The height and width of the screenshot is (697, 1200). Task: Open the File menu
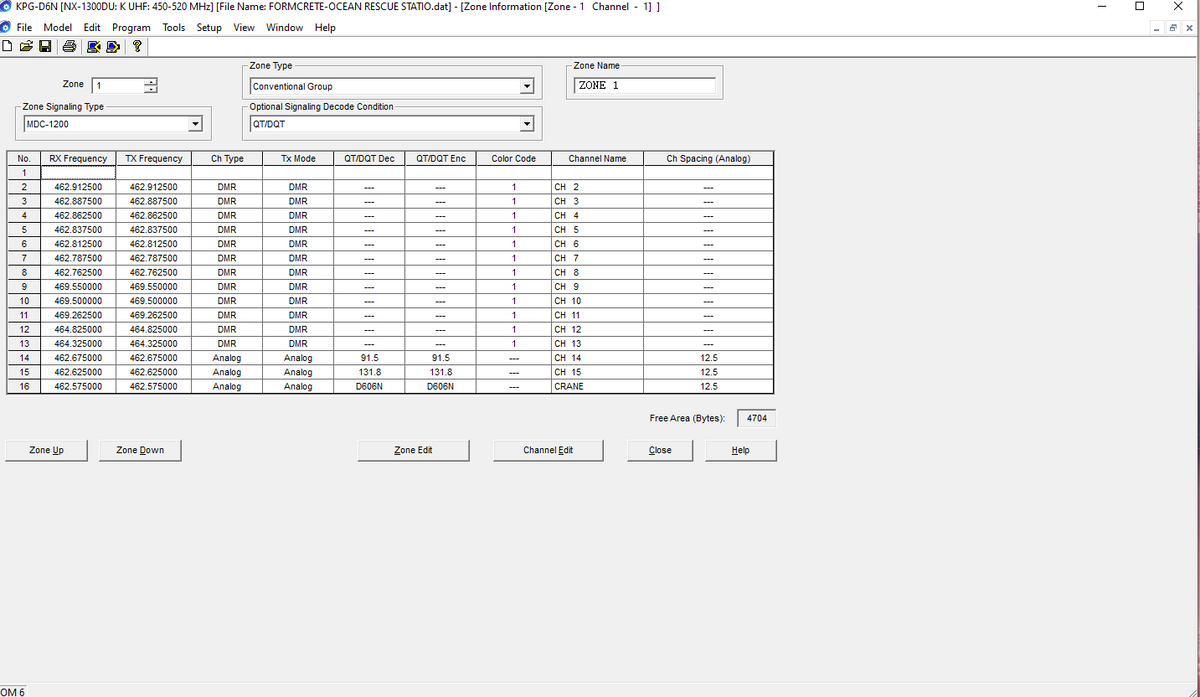click(25, 27)
